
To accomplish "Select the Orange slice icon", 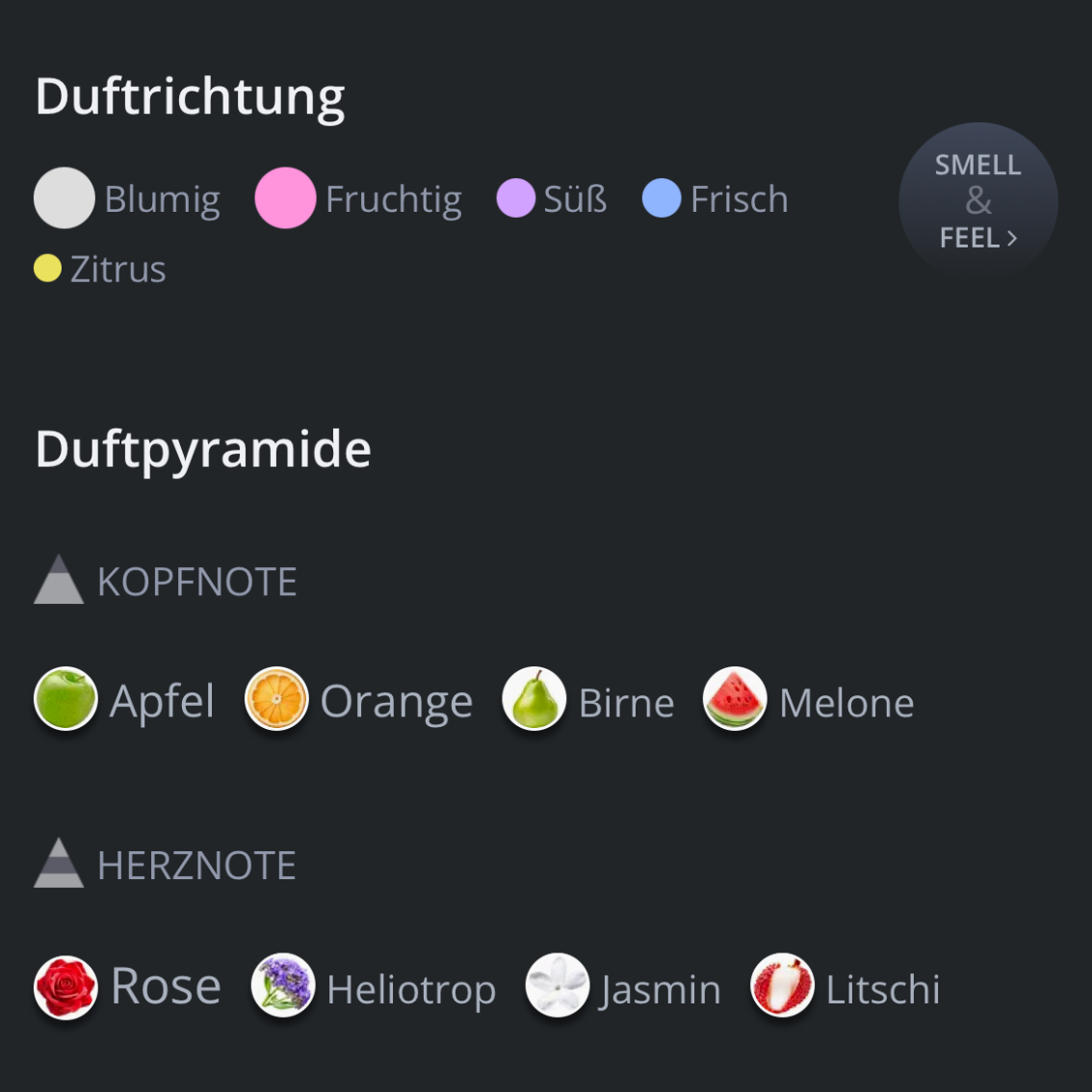I will coord(277,699).
